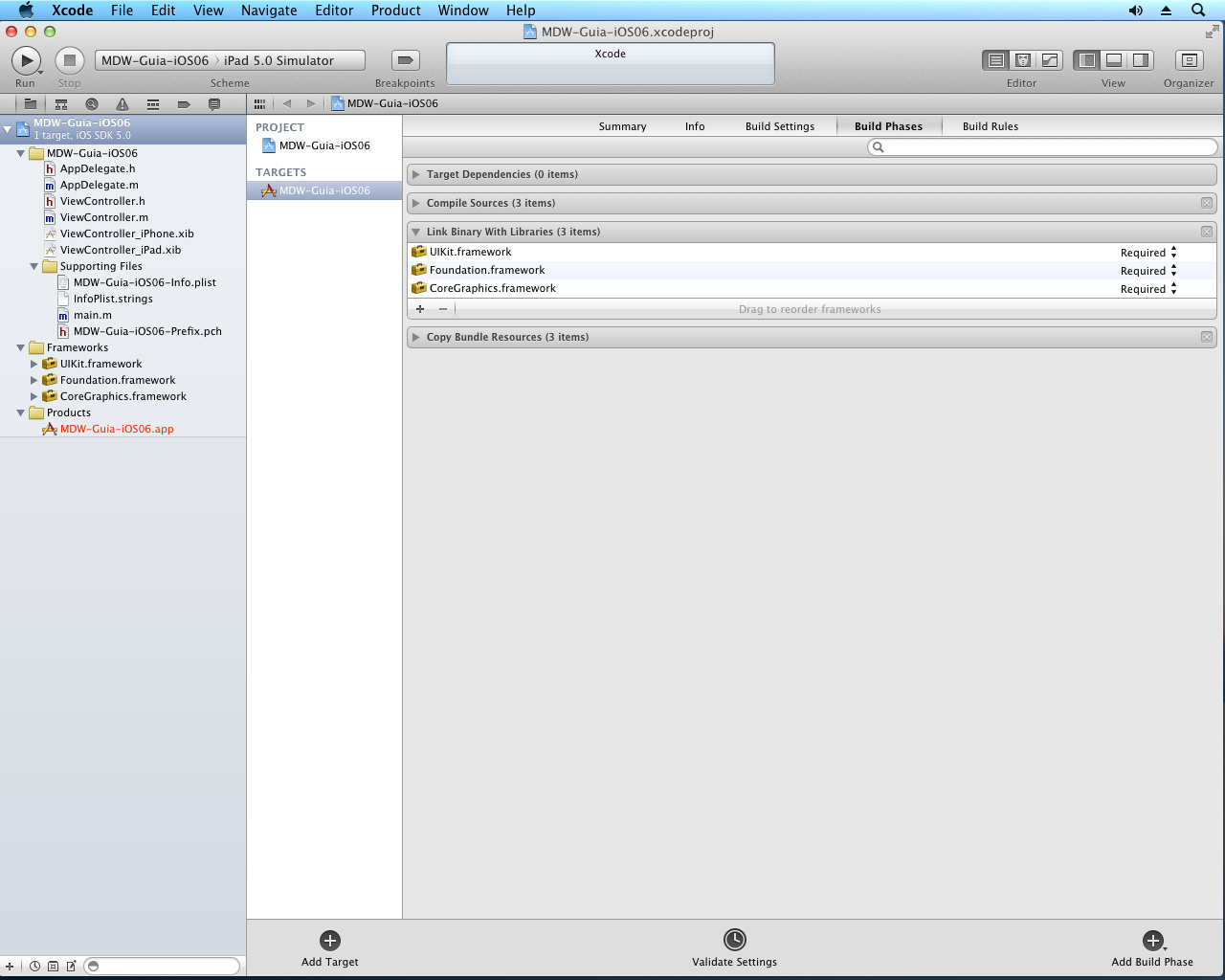Show the Debug navigator
The width and height of the screenshot is (1225, 980).
[153, 103]
